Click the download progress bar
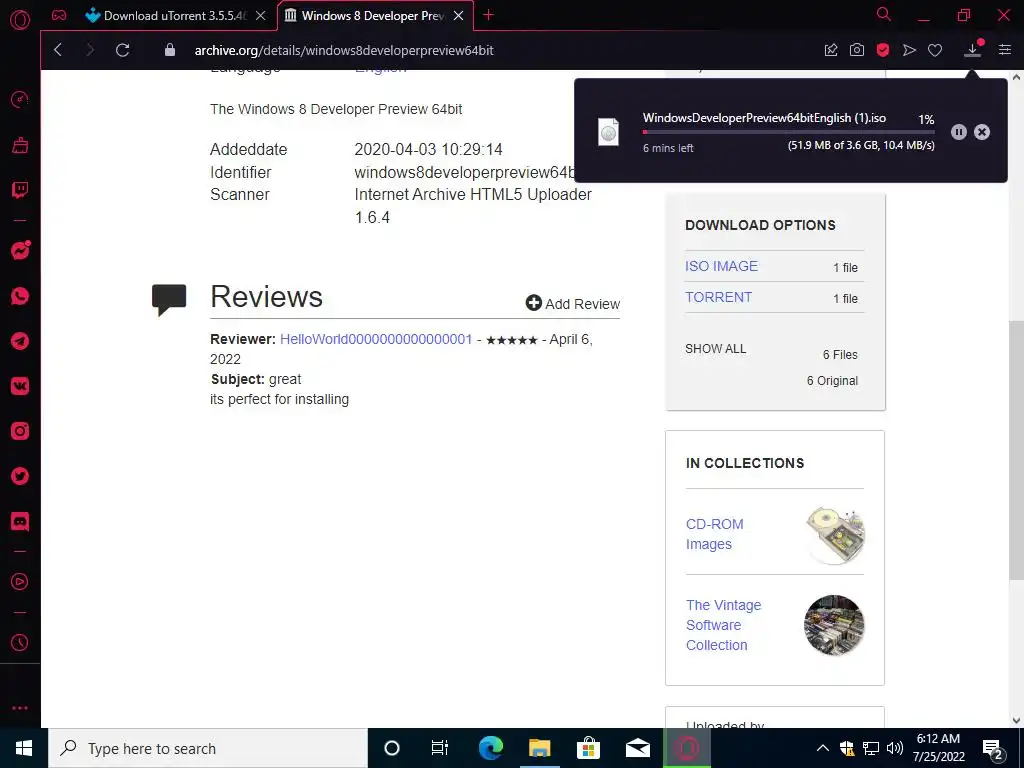 click(788, 132)
